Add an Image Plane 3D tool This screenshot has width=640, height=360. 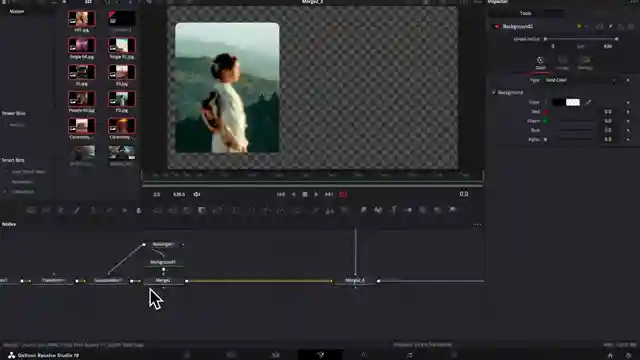363,210
